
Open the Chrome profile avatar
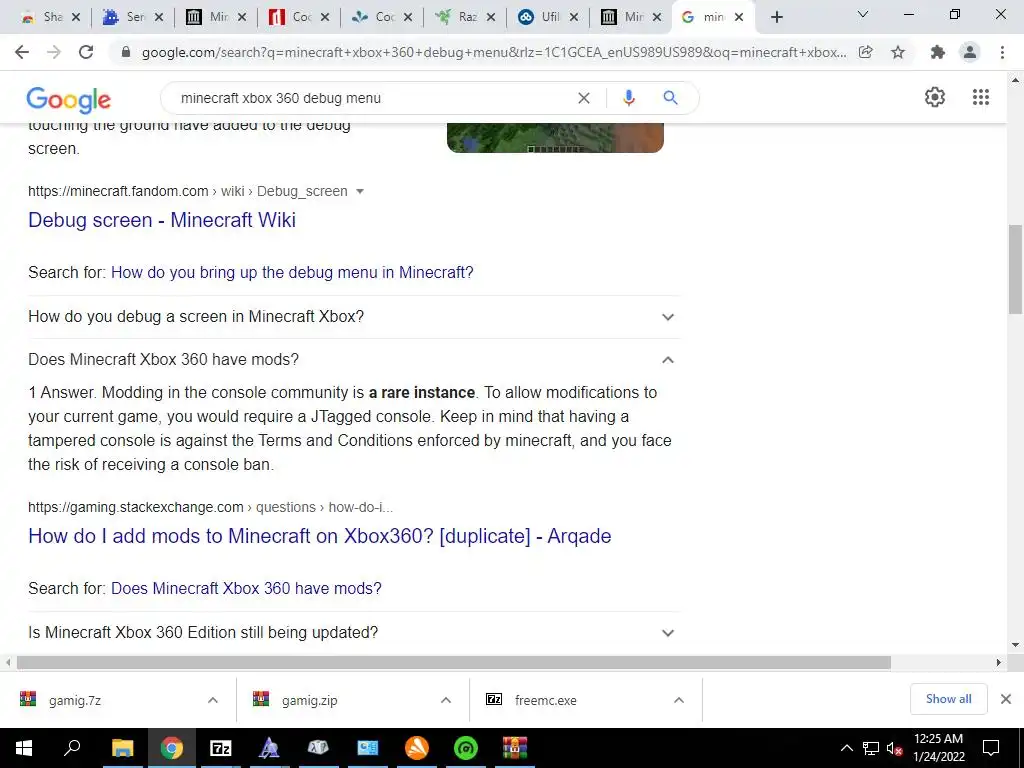(x=970, y=52)
